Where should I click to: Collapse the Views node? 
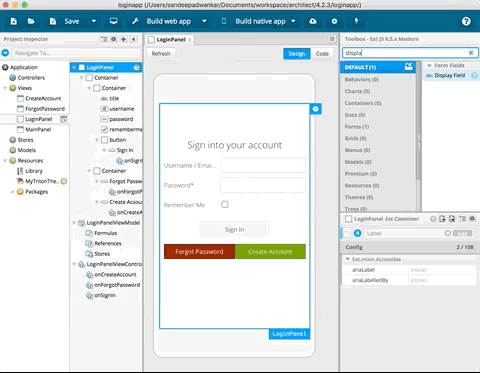(x=5, y=88)
